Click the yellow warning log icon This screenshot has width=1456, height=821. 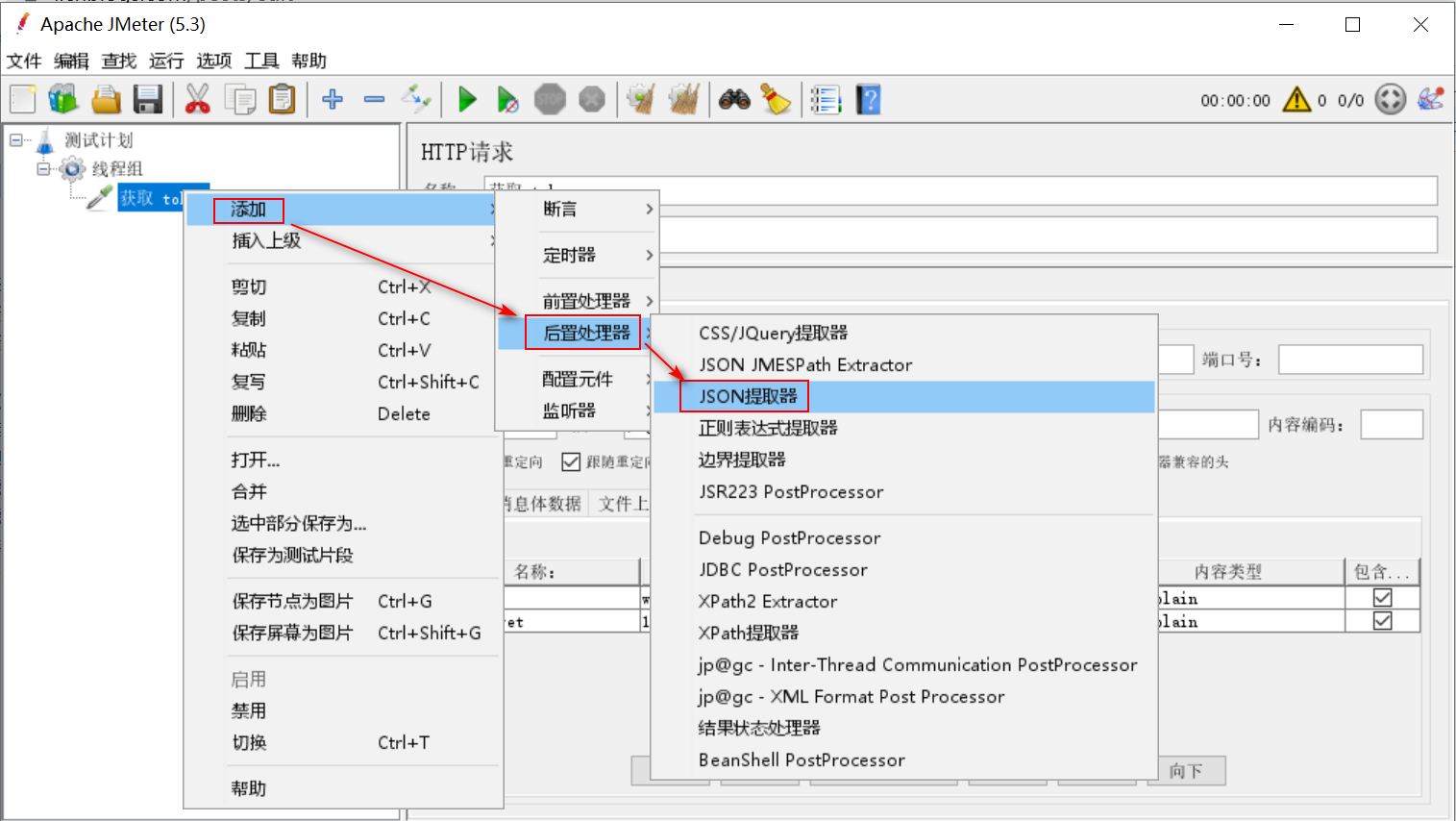[x=1296, y=99]
